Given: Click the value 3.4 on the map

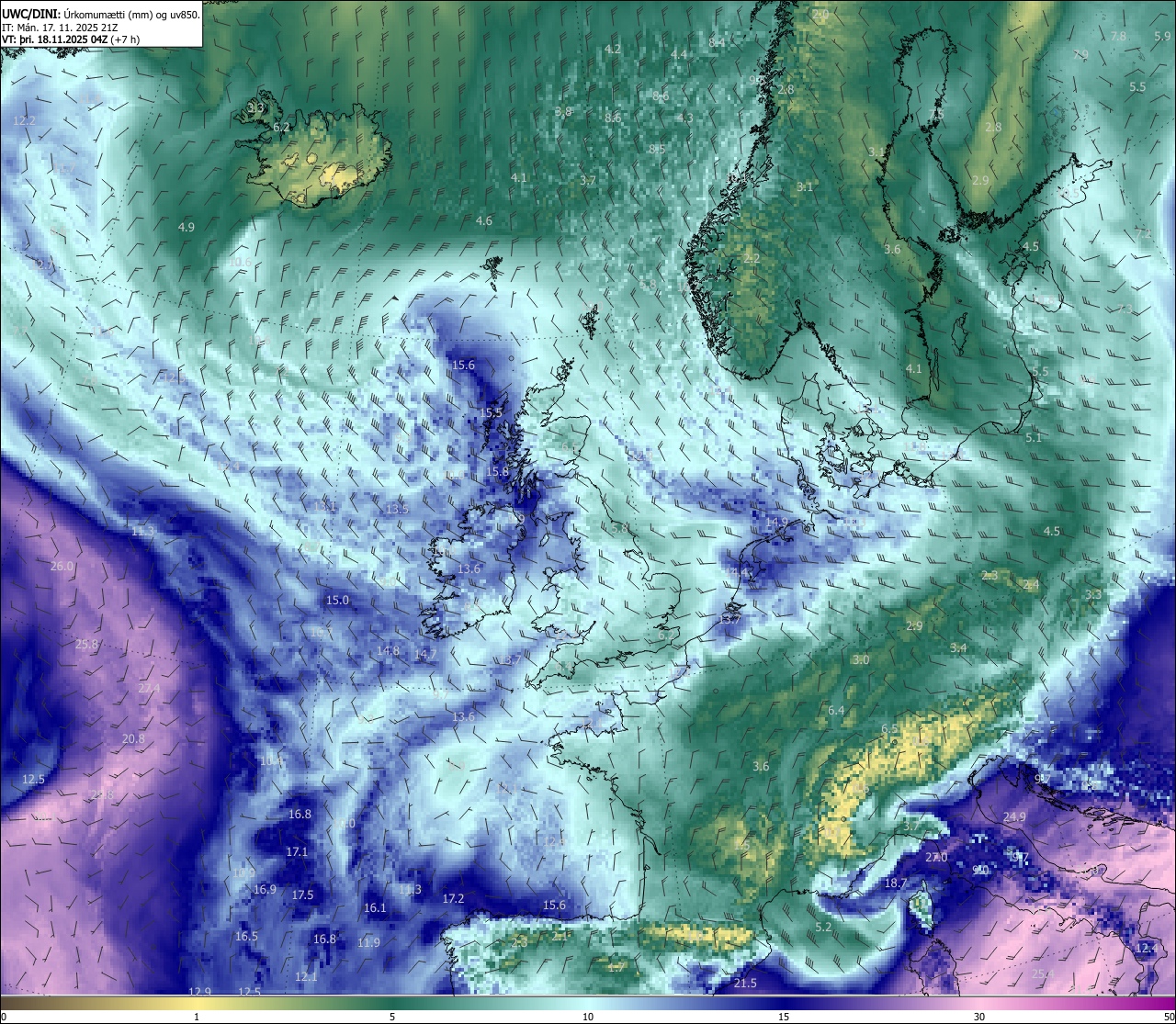Looking at the screenshot, I should tap(958, 648).
